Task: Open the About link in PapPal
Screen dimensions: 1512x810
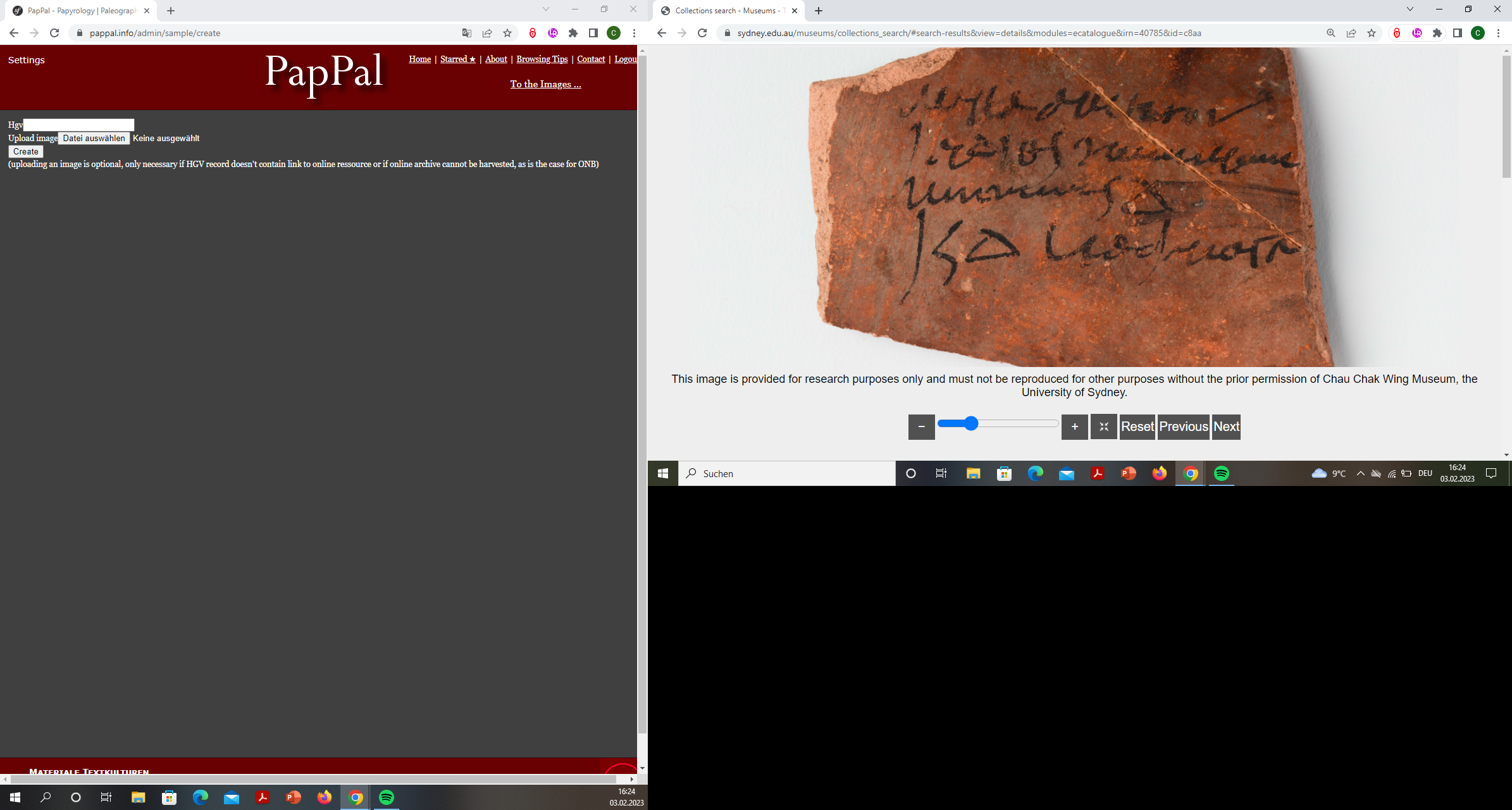Action: tap(496, 59)
